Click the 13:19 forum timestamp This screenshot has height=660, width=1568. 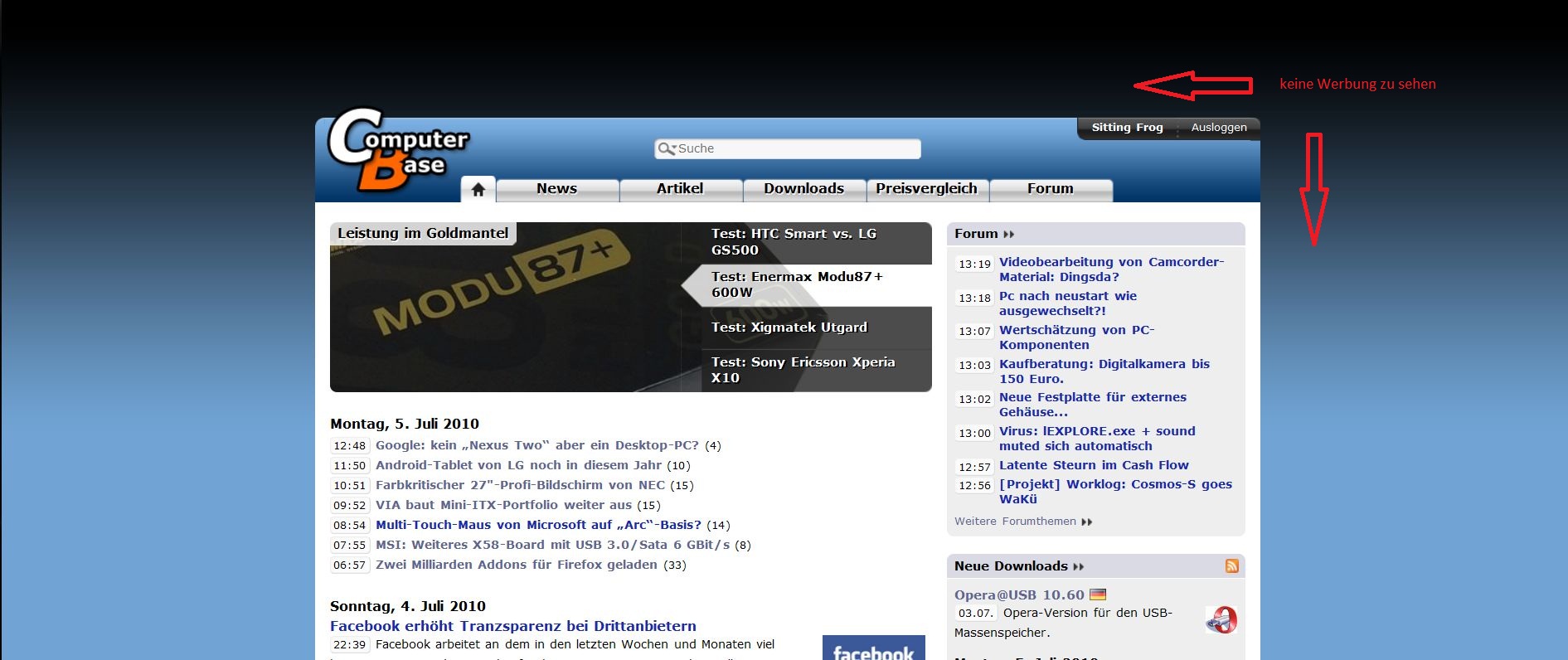point(974,264)
